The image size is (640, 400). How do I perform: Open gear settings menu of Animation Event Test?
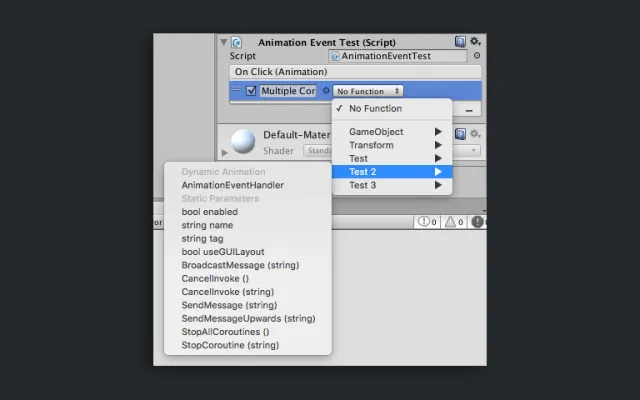[x=475, y=42]
